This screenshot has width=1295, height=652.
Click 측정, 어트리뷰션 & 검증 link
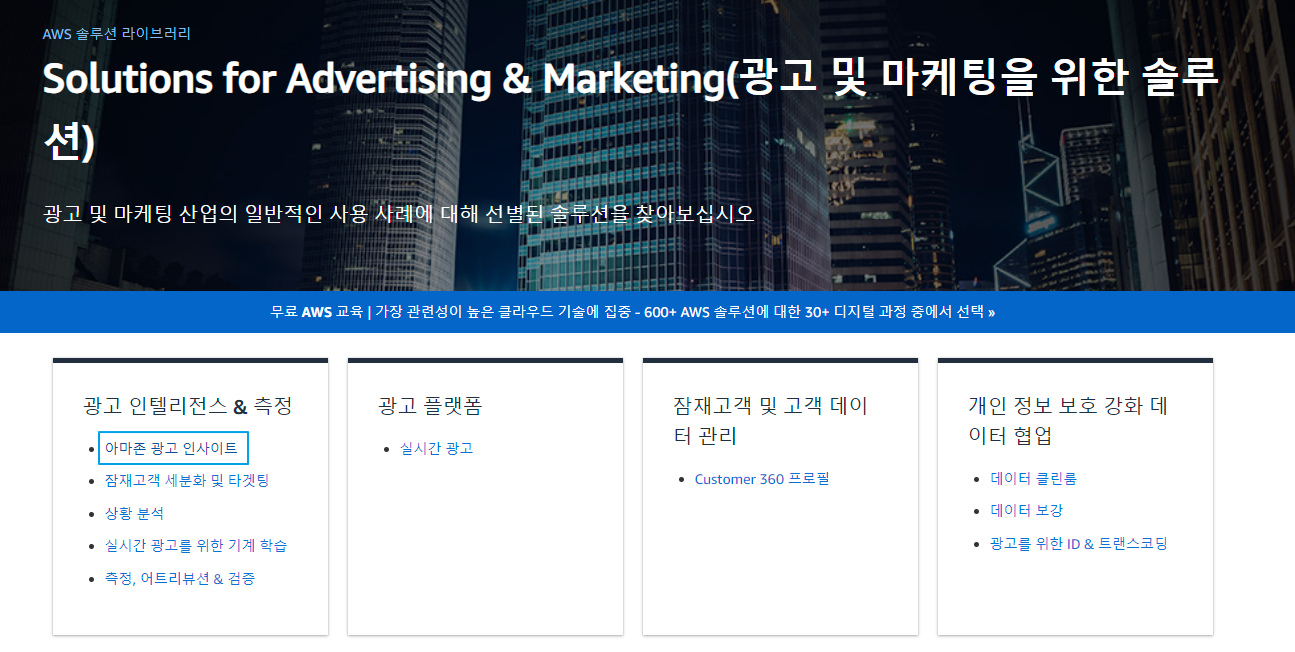(x=180, y=579)
